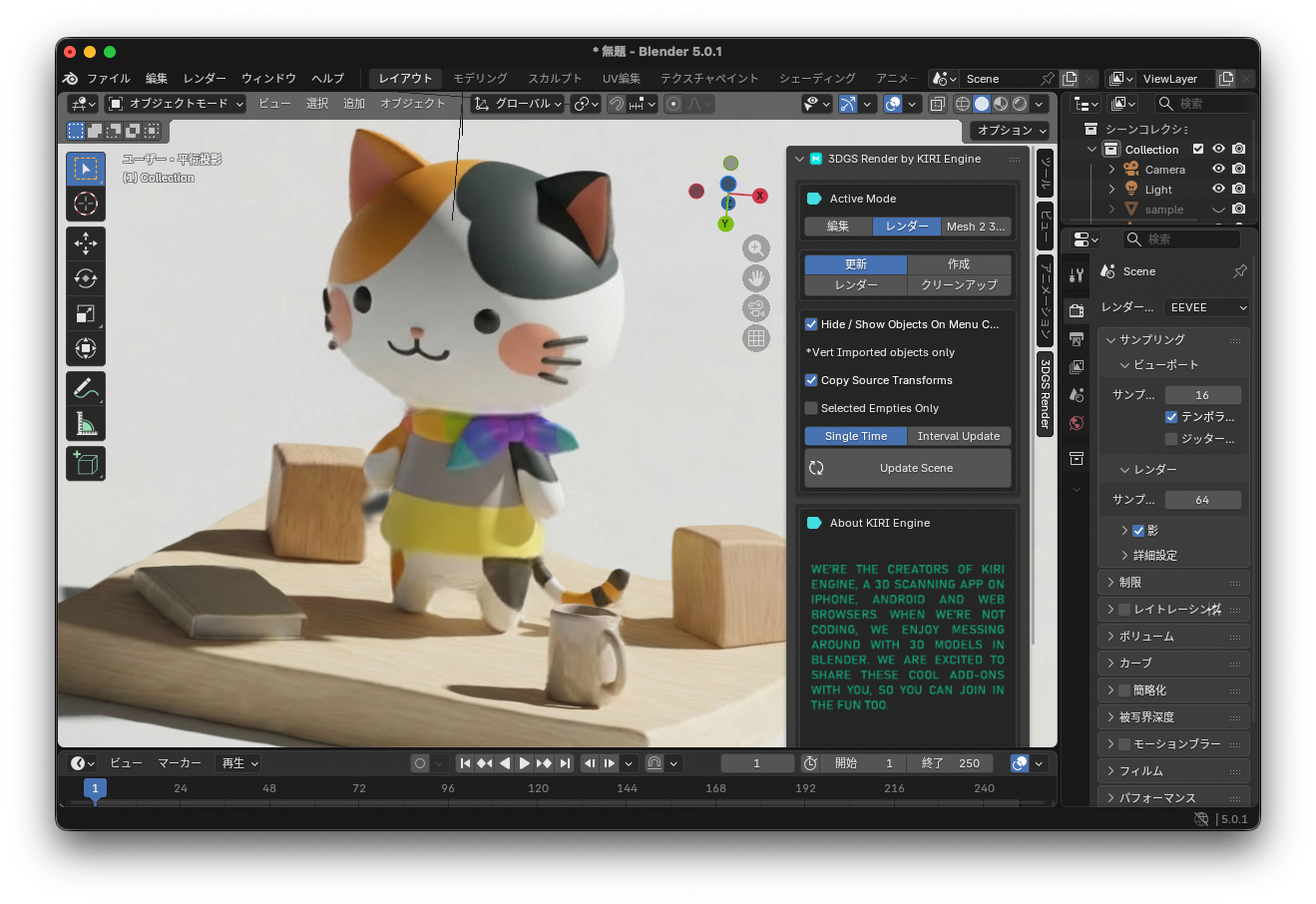Hide the Camera object in the outliner
This screenshot has height=904, width=1316.
pos(1218,169)
